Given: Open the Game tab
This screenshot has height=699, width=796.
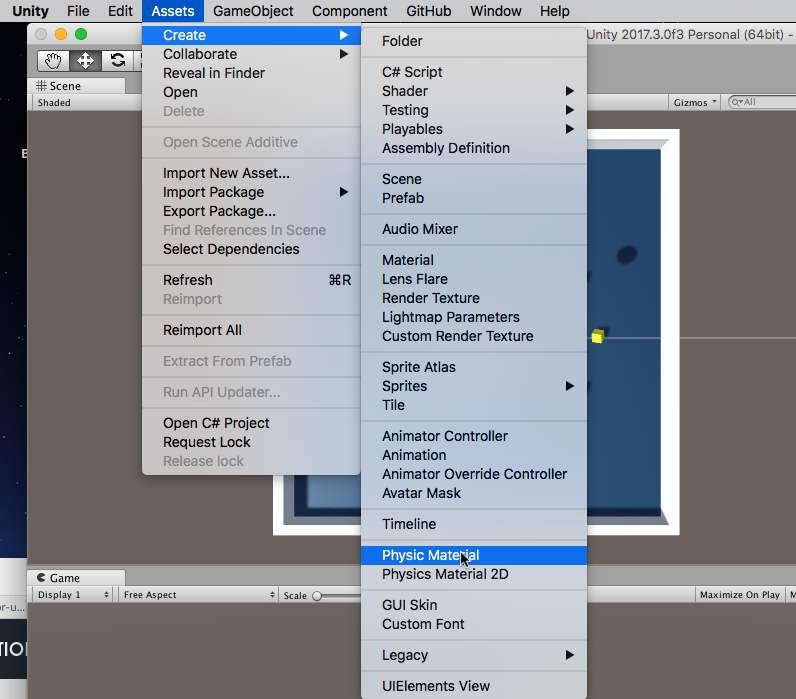Looking at the screenshot, I should (76, 578).
